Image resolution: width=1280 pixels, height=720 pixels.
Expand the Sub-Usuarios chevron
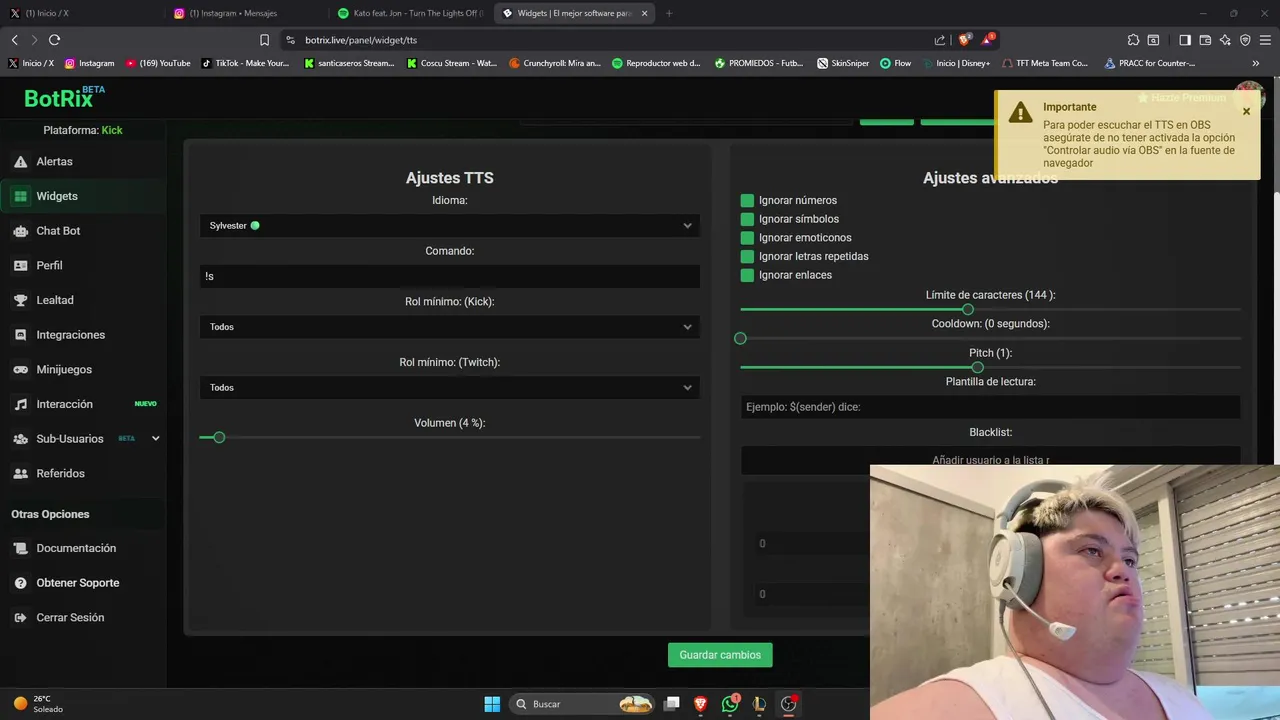tap(155, 438)
